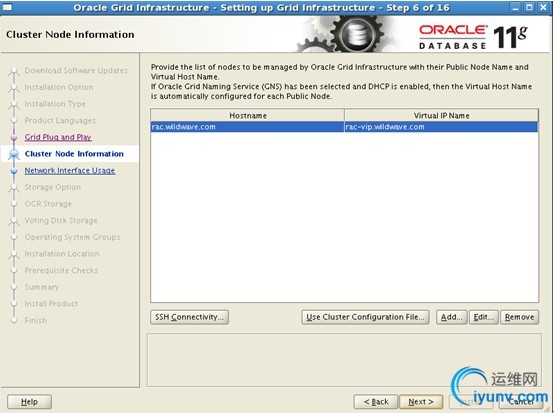Click Product Languages step

click(60, 120)
